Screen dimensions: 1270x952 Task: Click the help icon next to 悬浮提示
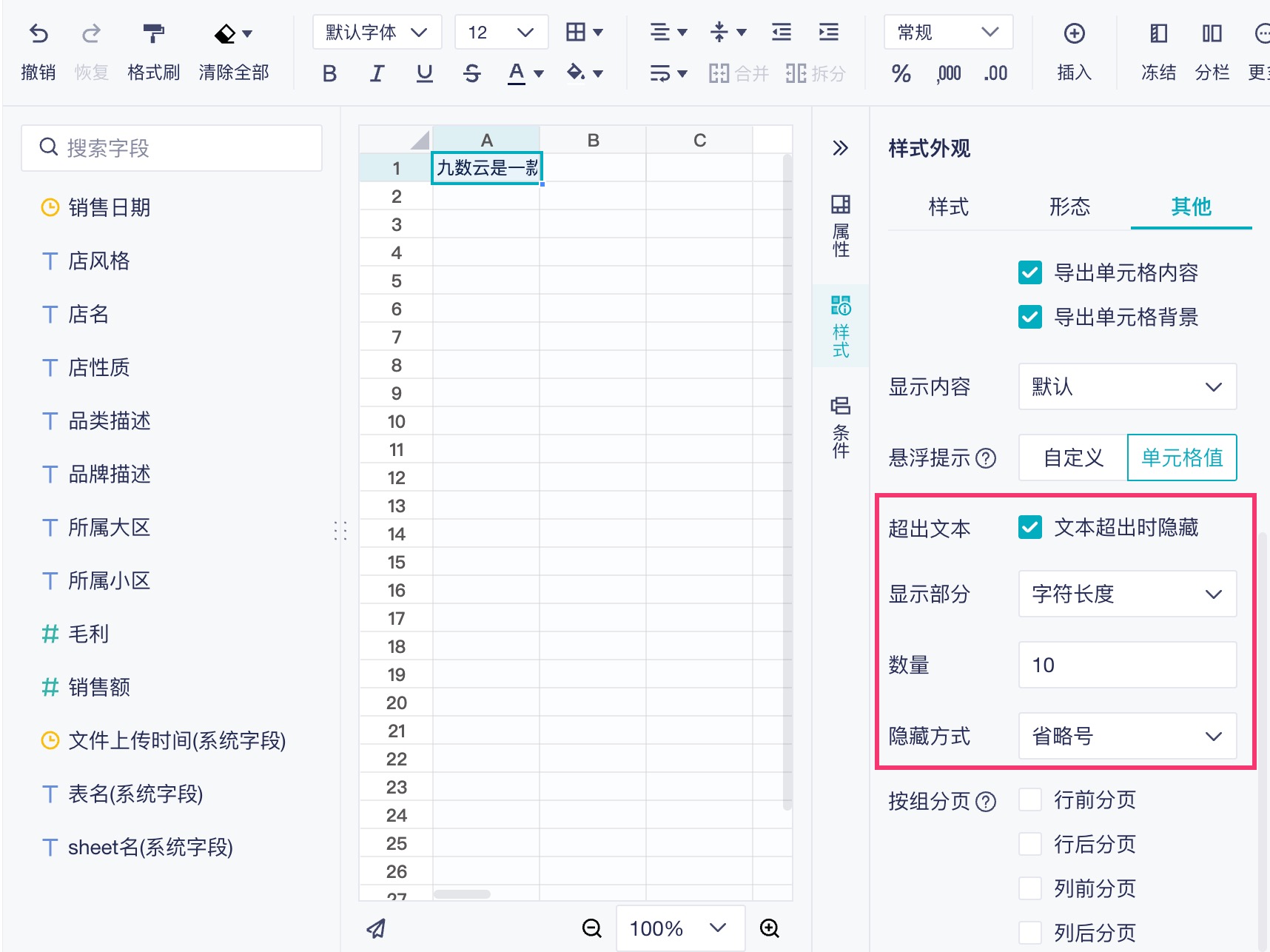click(986, 458)
